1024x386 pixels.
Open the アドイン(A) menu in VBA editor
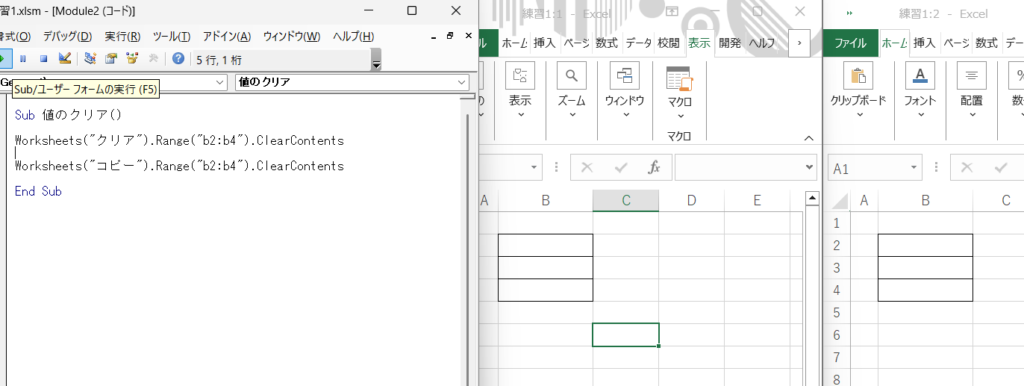pos(227,36)
